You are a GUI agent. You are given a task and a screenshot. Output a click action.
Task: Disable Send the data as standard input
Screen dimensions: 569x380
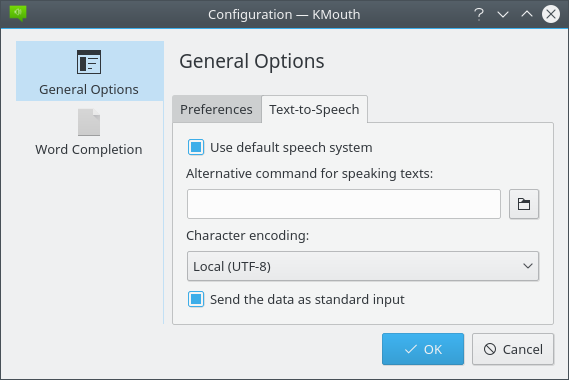[196, 299]
